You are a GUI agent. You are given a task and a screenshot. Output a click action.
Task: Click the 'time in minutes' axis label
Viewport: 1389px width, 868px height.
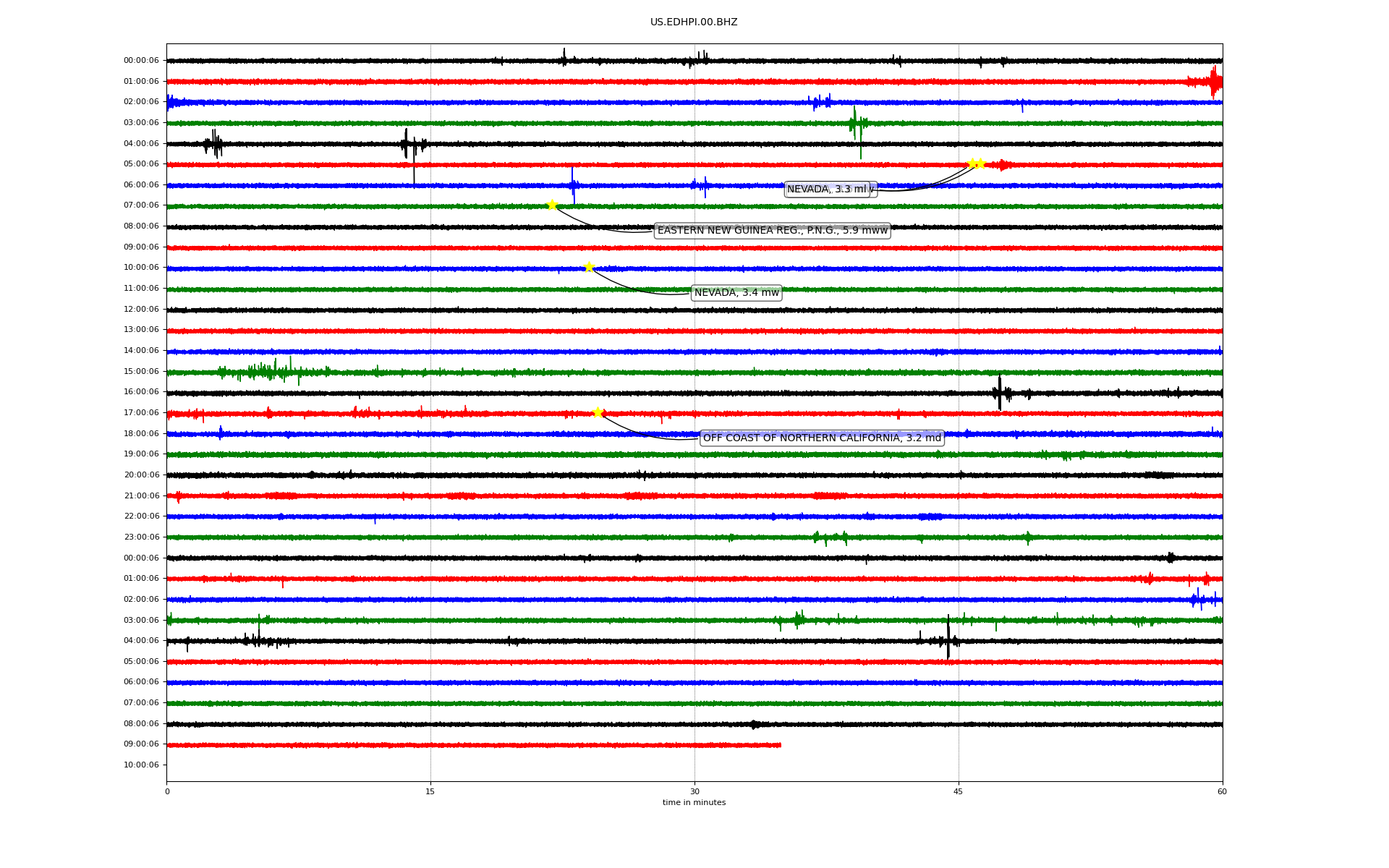coord(694,803)
